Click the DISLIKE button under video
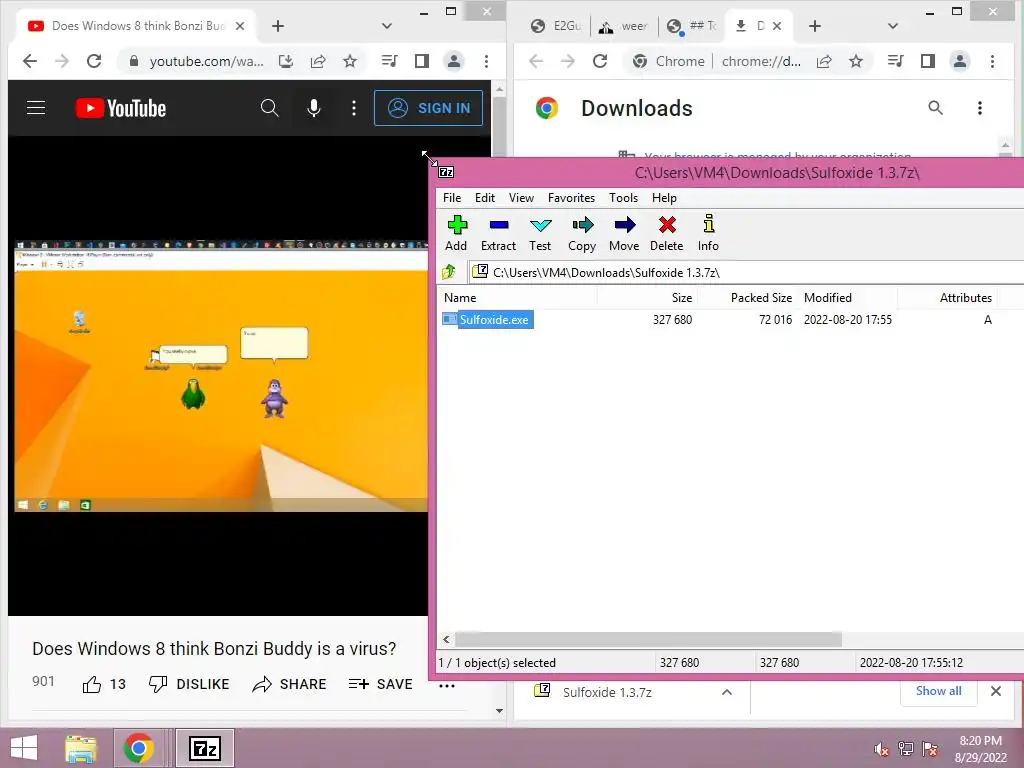1024x768 pixels. coord(189,684)
